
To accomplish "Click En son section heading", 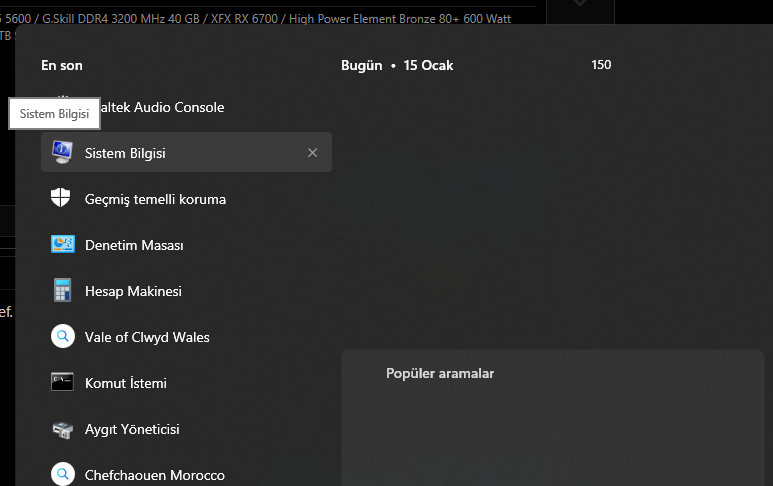I will [x=62, y=65].
